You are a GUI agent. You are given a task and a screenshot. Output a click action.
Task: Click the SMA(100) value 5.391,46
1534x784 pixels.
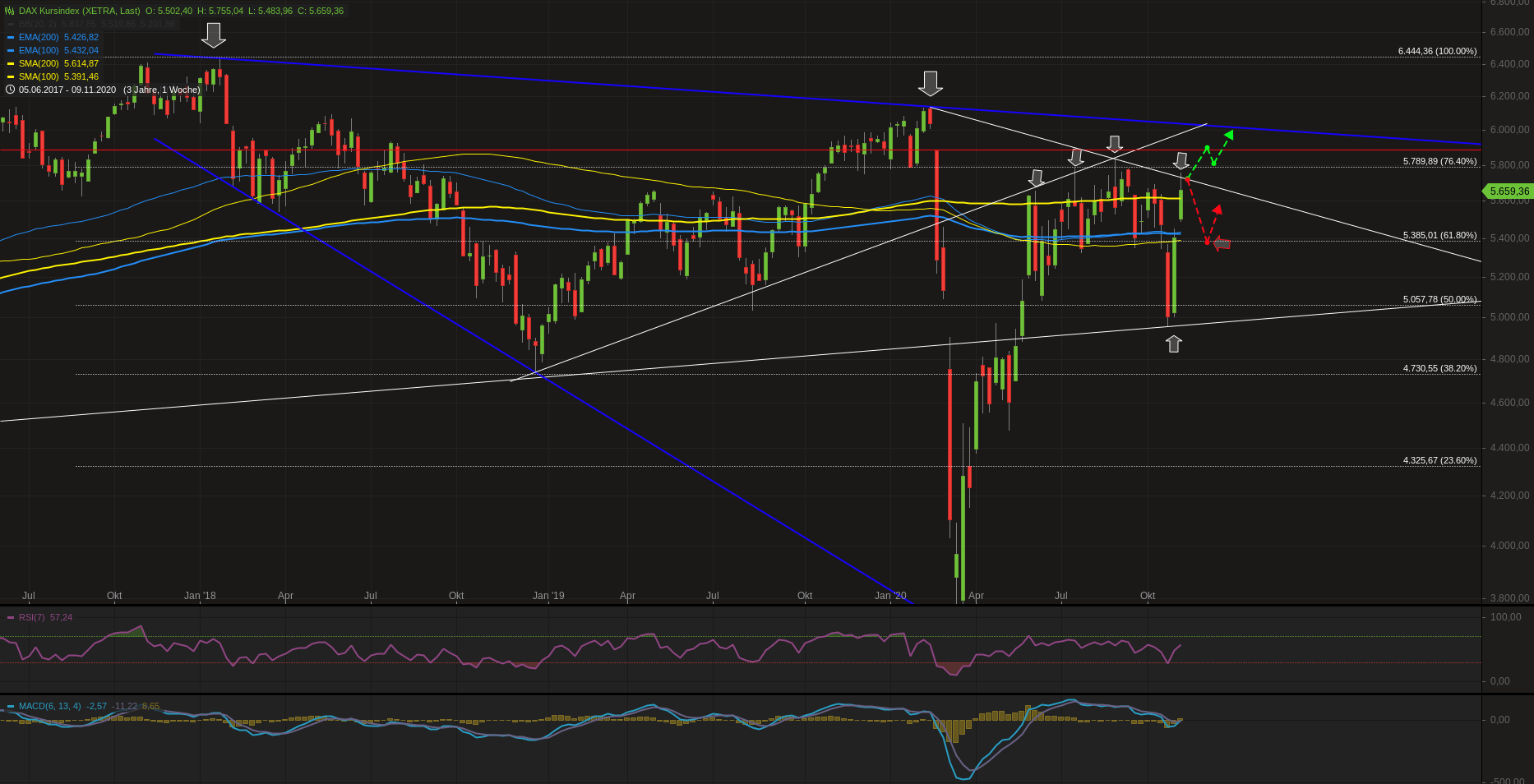pos(81,76)
